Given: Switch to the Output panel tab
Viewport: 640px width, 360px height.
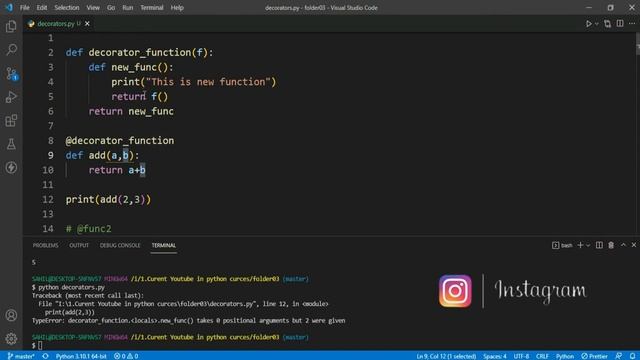Looking at the screenshot, I should click(79, 245).
